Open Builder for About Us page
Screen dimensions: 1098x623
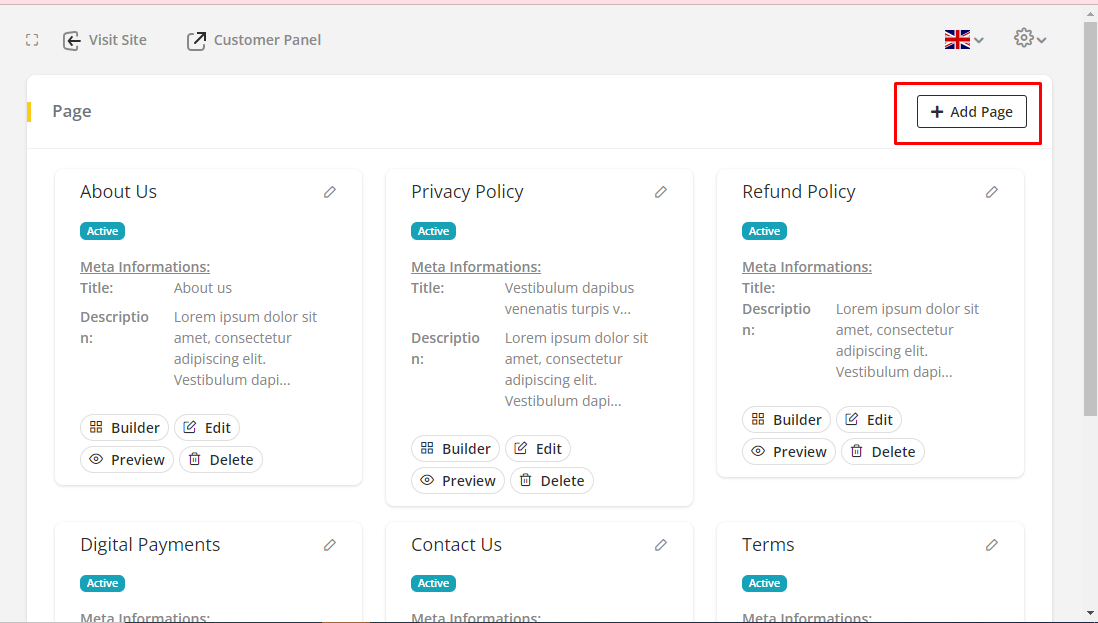click(124, 428)
